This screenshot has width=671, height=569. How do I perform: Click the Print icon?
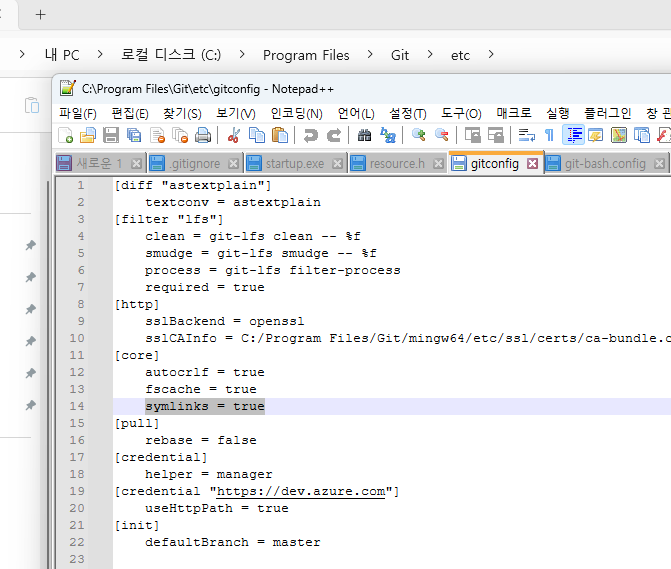click(203, 136)
